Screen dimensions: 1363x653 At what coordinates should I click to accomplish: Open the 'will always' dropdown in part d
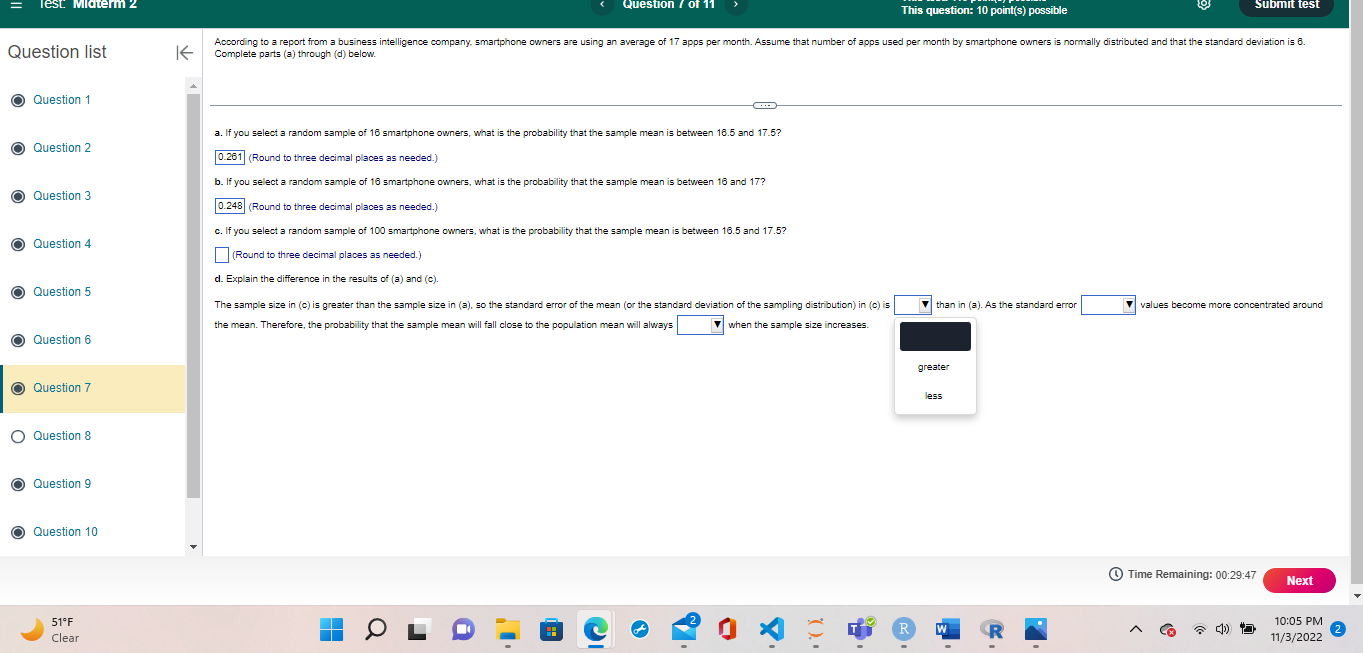click(x=700, y=323)
